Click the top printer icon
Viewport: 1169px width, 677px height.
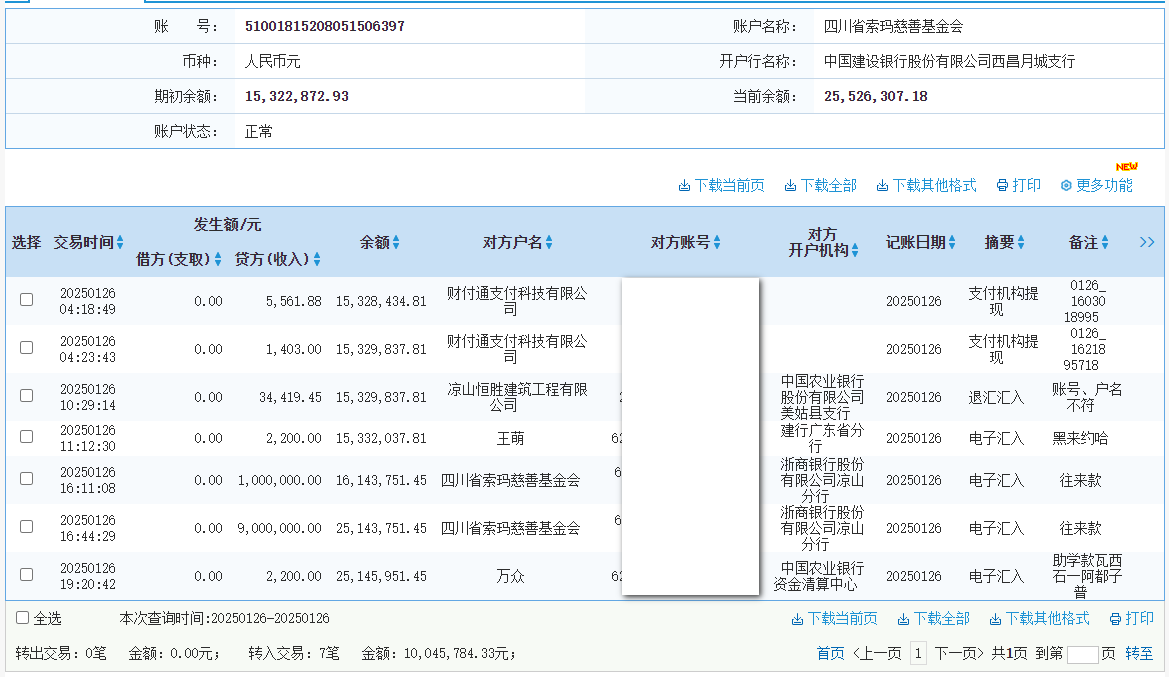pyautogui.click(x=1003, y=186)
